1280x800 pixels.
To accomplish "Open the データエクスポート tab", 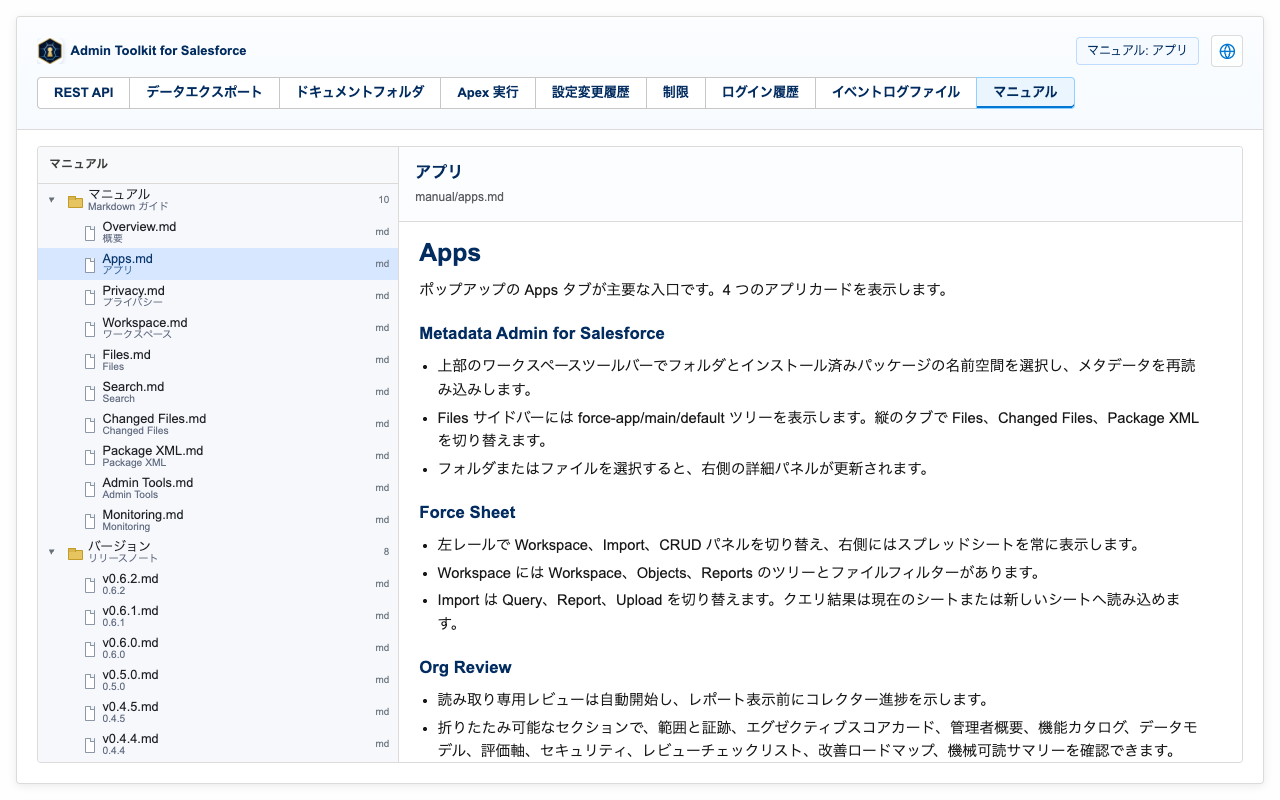I will (204, 92).
